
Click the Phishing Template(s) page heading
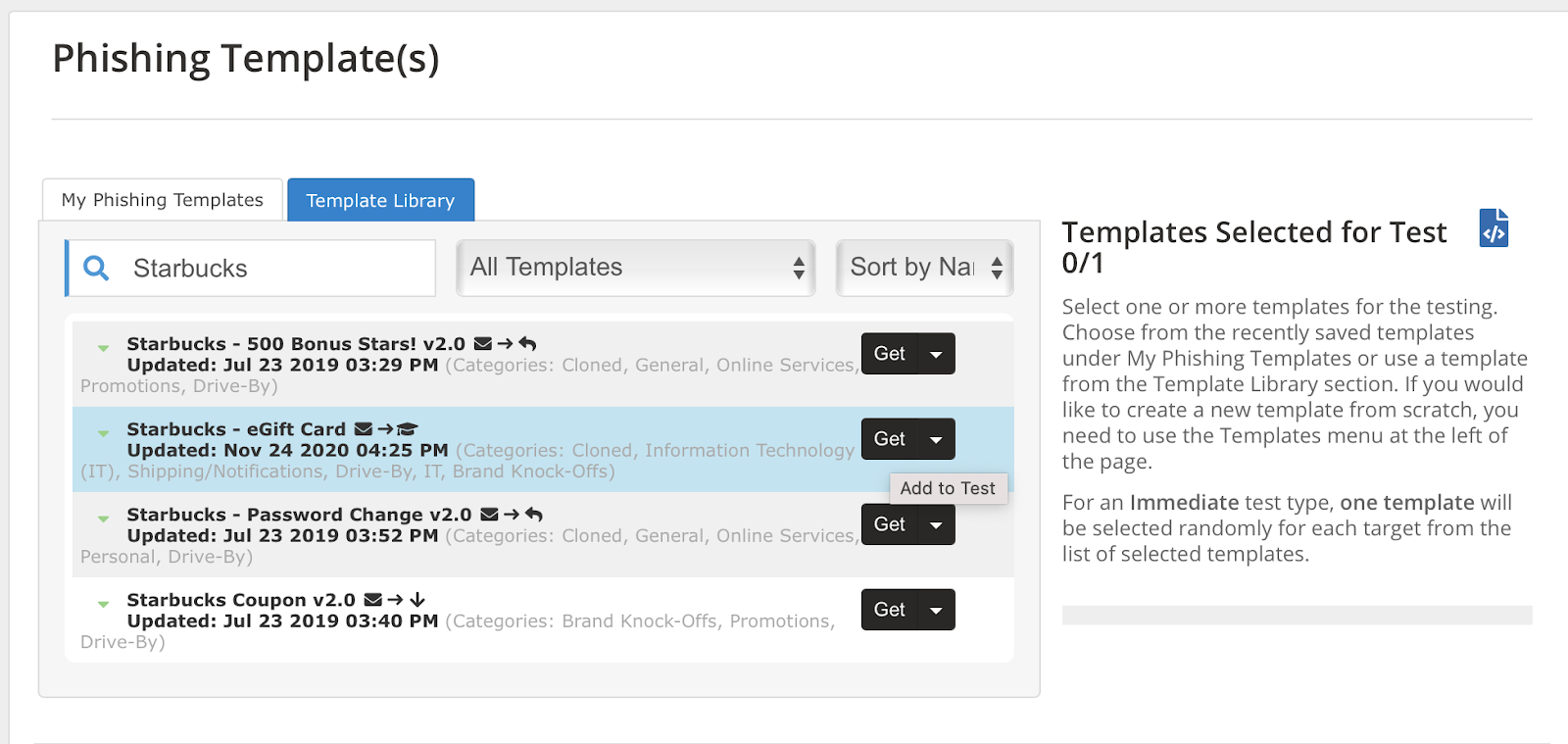pyautogui.click(x=246, y=59)
